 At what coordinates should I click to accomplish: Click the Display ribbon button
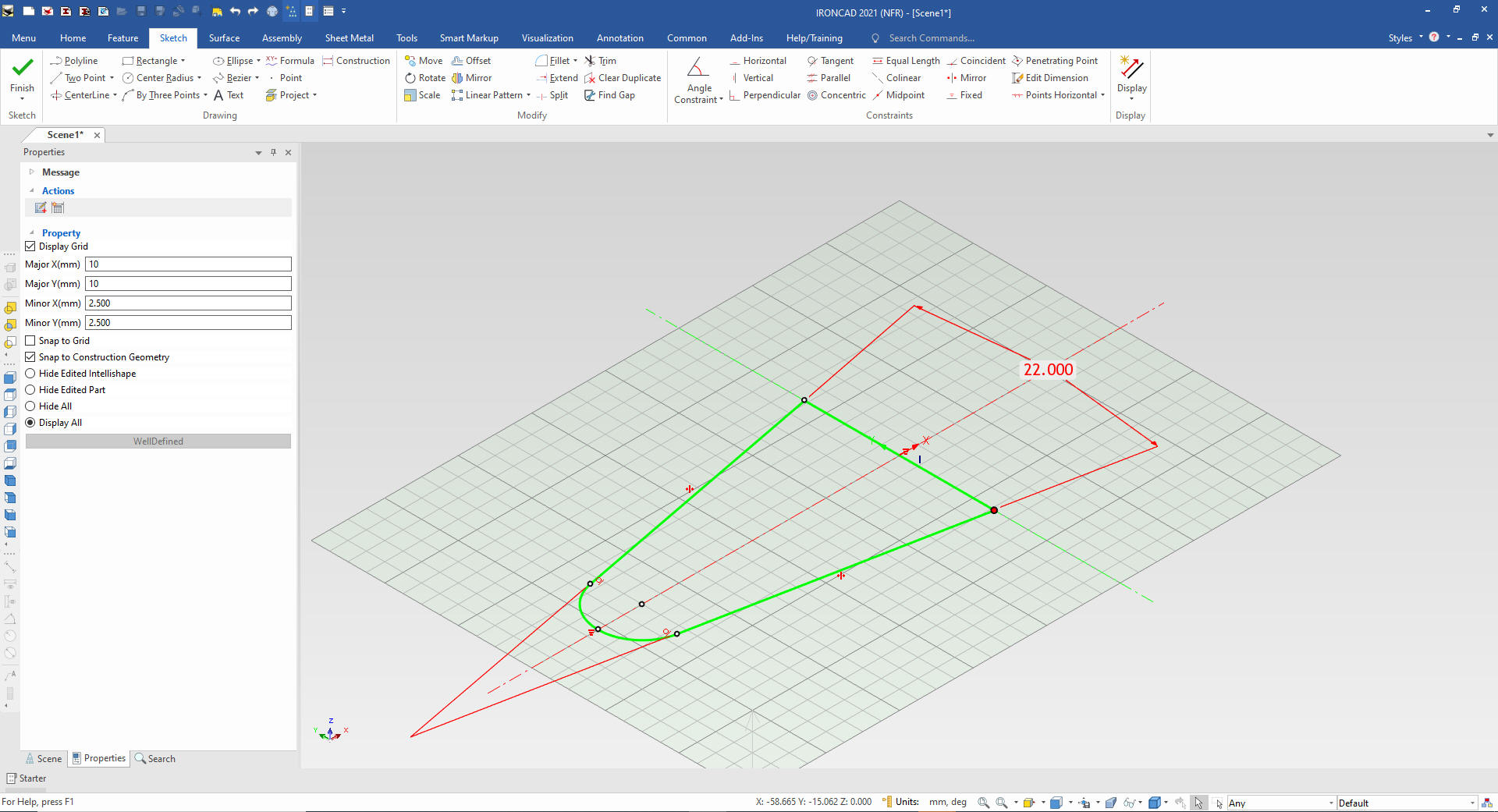1131,78
